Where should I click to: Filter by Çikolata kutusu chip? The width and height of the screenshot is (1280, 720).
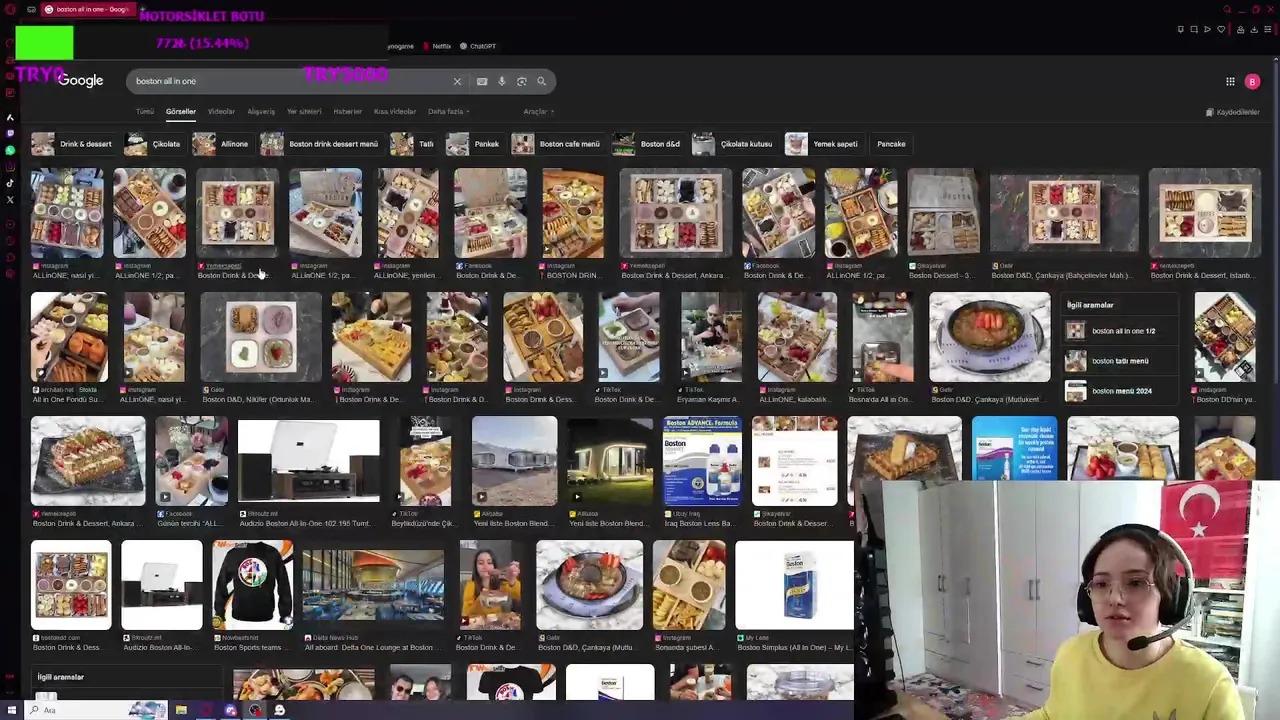click(732, 144)
